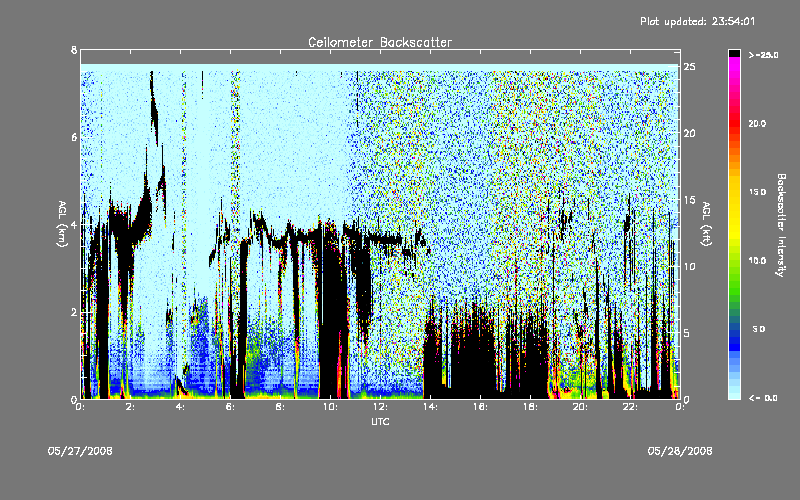Click the end date 05/28/2008 label

pos(680,451)
